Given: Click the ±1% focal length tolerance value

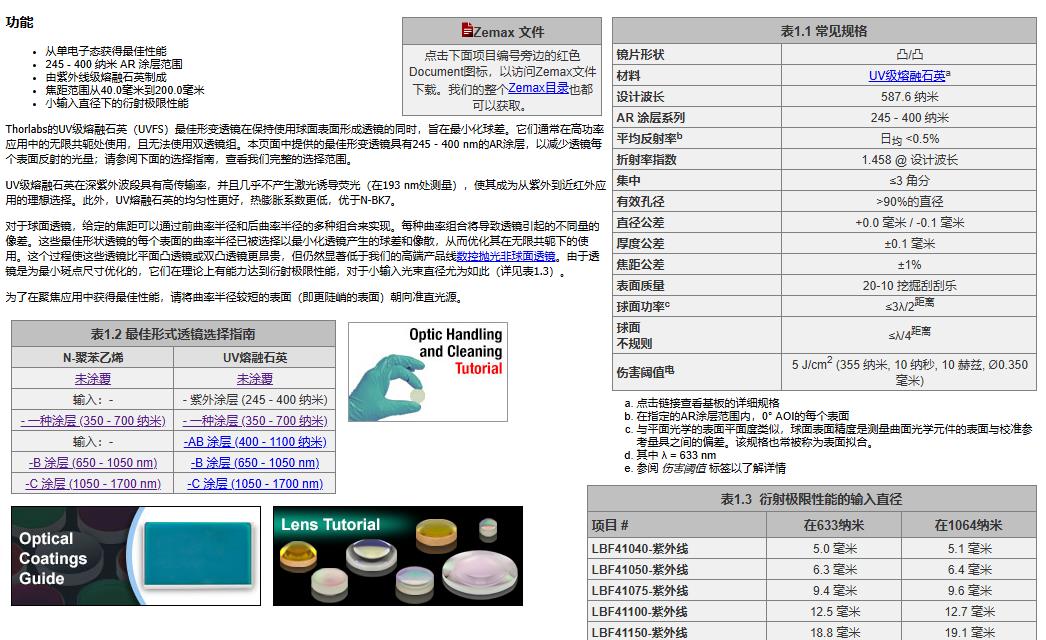Looking at the screenshot, I should click(909, 265).
